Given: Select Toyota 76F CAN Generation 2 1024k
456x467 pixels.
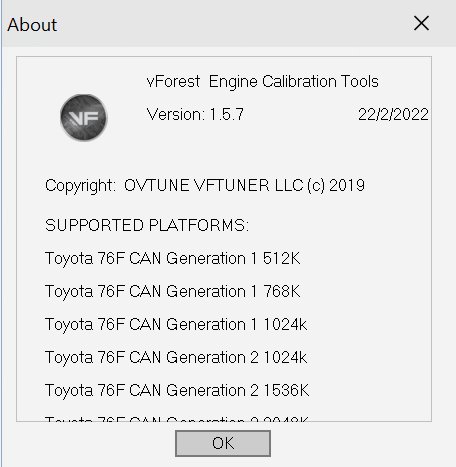Looking at the screenshot, I should click(176, 357).
